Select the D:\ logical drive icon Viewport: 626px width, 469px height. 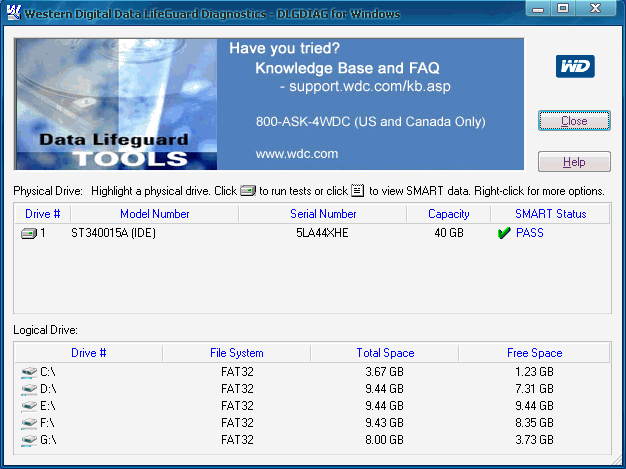29,389
